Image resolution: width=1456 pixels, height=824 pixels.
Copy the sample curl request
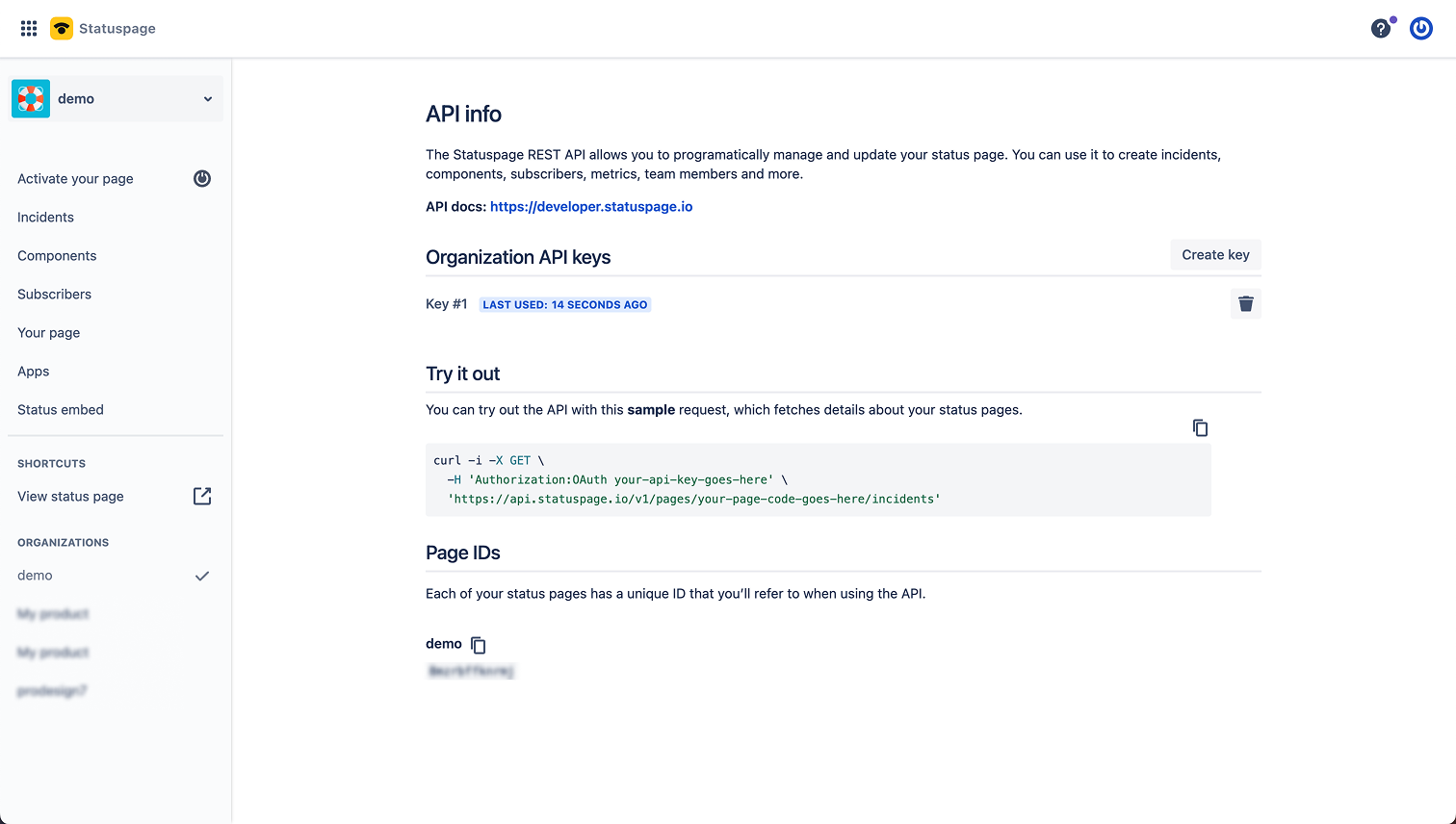tap(1200, 427)
